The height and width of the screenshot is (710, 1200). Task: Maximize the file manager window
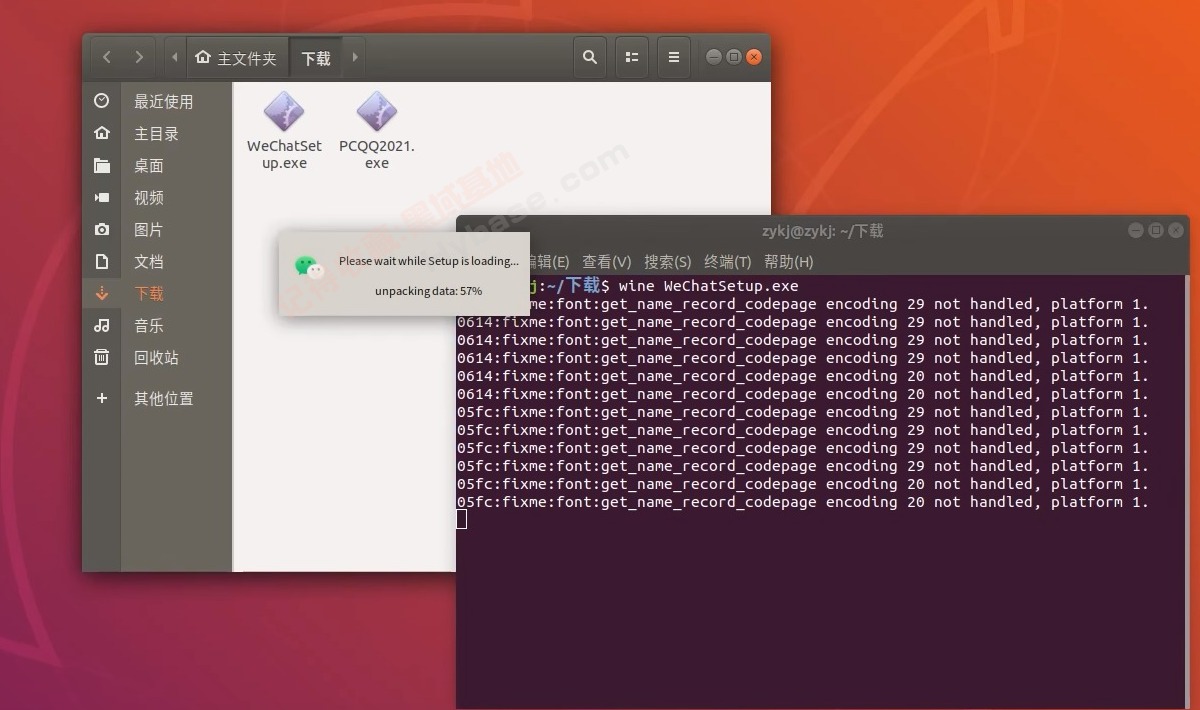pyautogui.click(x=733, y=57)
